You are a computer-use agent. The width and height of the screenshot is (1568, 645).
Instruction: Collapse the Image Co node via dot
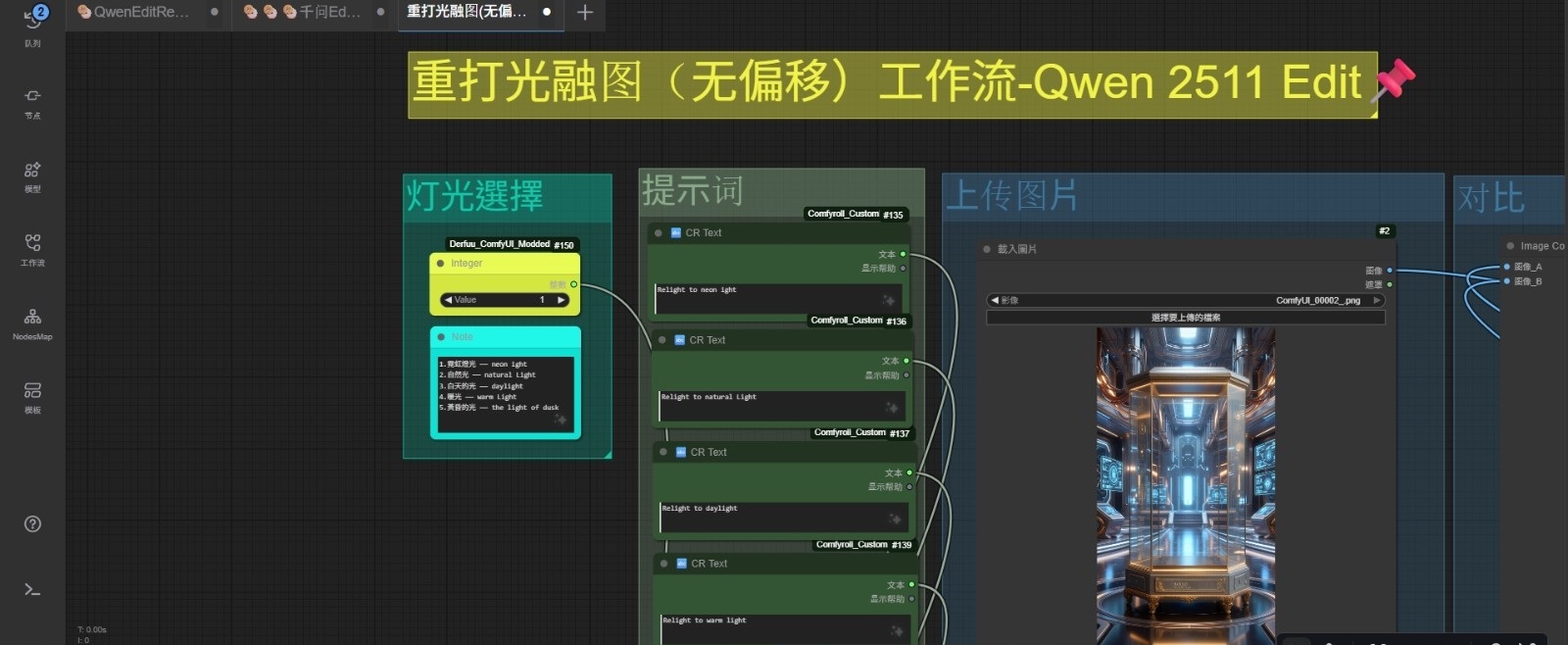click(x=1510, y=246)
